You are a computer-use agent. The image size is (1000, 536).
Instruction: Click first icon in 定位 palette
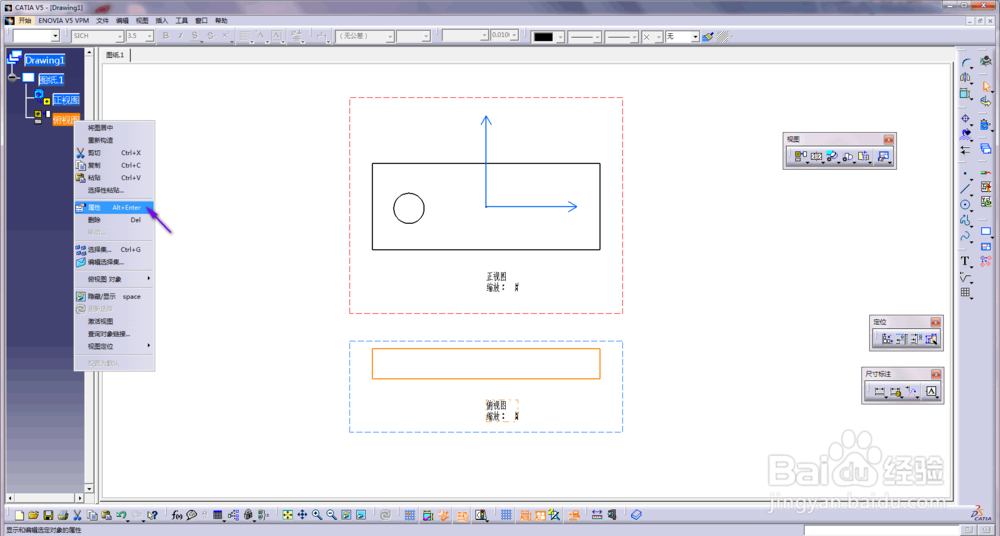click(887, 339)
